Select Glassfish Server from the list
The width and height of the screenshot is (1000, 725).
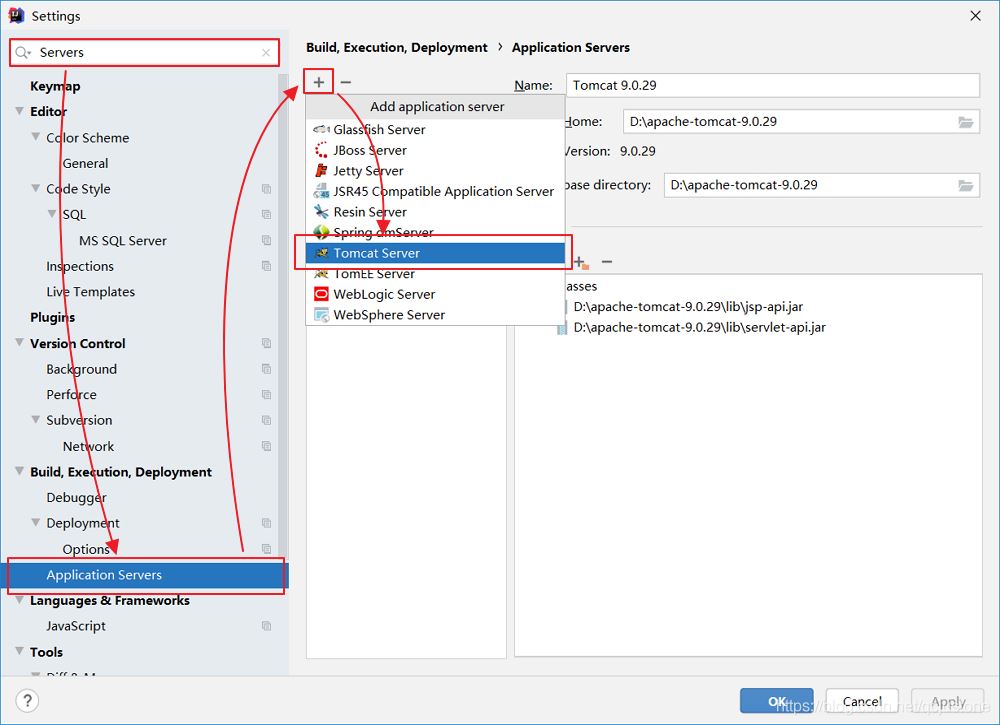[379, 130]
